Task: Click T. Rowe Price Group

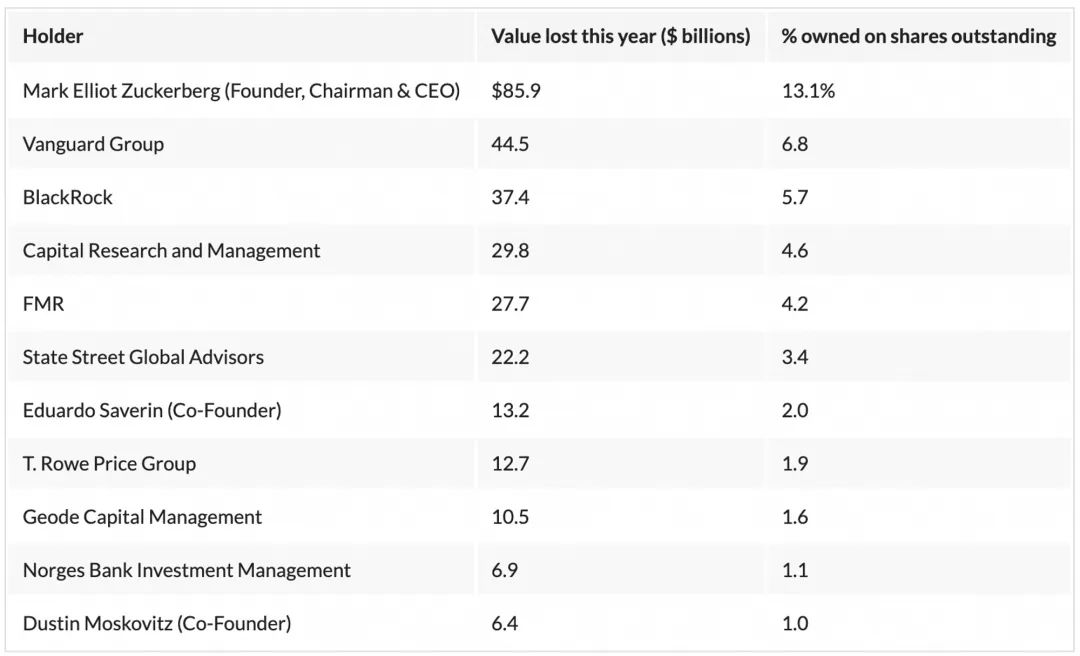Action: pos(109,463)
